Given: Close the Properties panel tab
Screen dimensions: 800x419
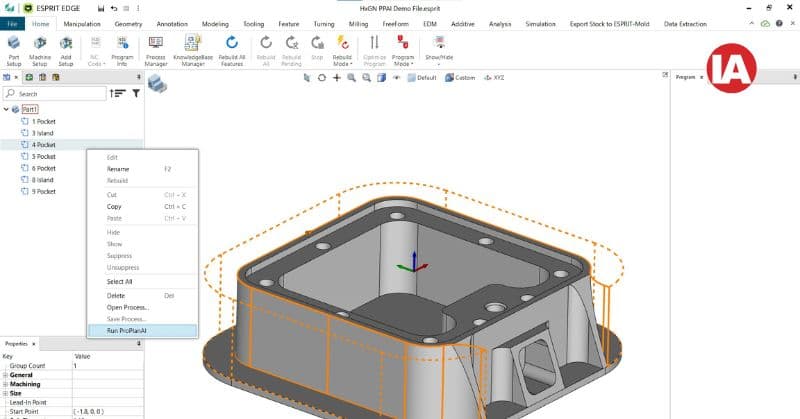Looking at the screenshot, I should 34,344.
